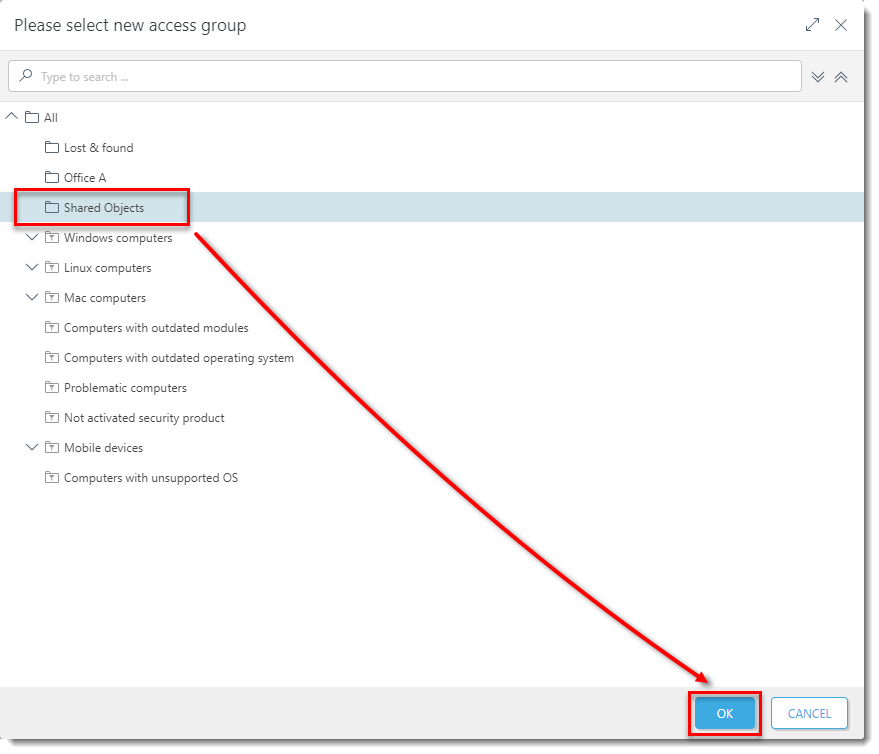Click the Problematic computers dynamic group icon

(x=52, y=388)
